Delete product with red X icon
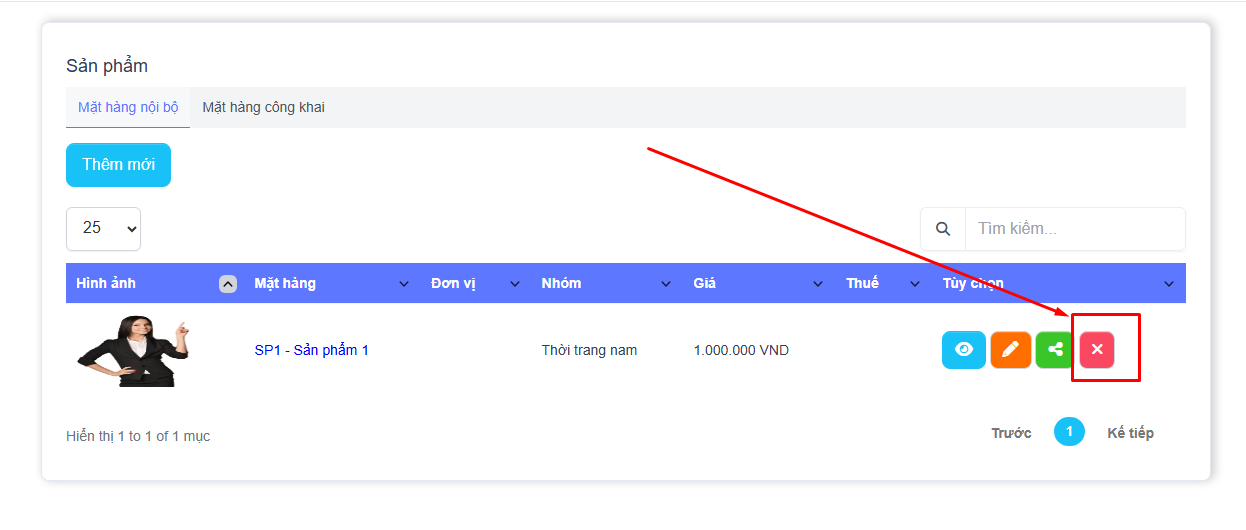The height and width of the screenshot is (530, 1246). coord(1097,349)
